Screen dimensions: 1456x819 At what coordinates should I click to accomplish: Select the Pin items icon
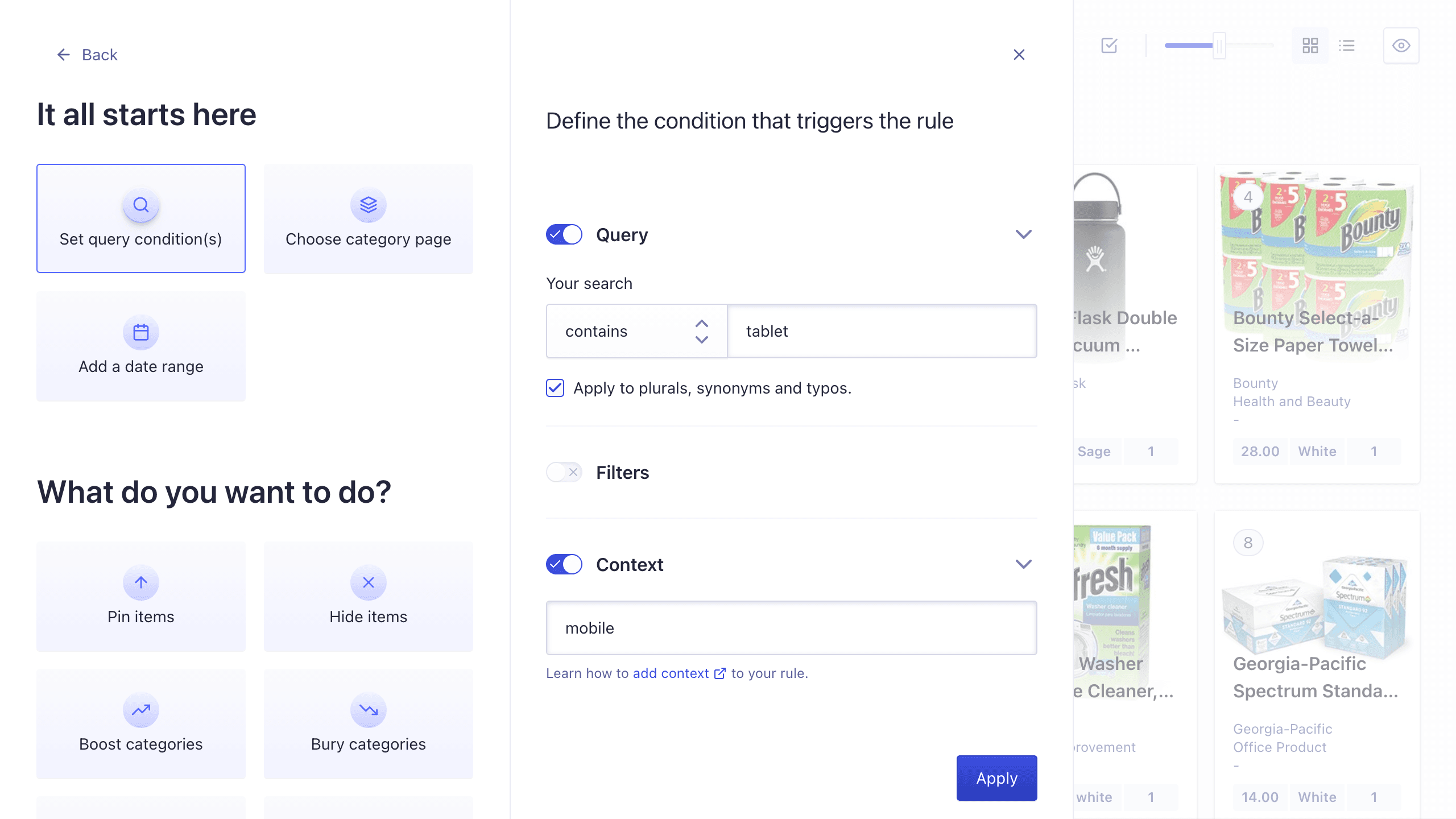coord(141,582)
